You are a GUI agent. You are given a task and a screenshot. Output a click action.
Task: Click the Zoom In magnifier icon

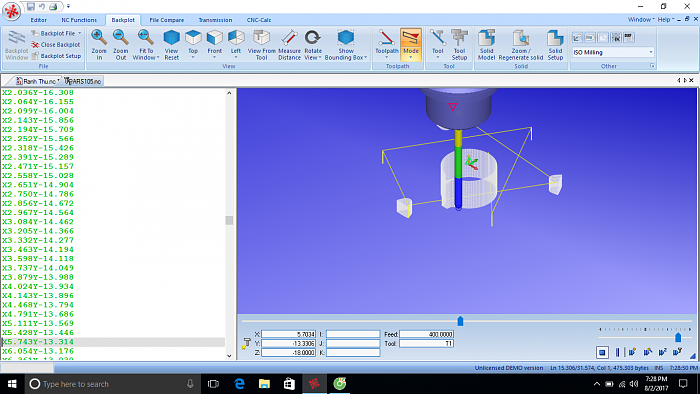pyautogui.click(x=99, y=38)
